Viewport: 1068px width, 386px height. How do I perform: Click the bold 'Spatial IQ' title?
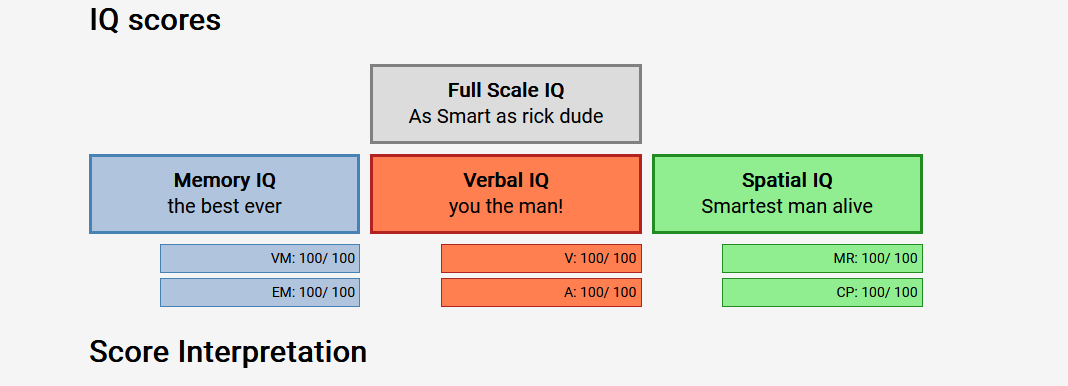click(x=787, y=180)
